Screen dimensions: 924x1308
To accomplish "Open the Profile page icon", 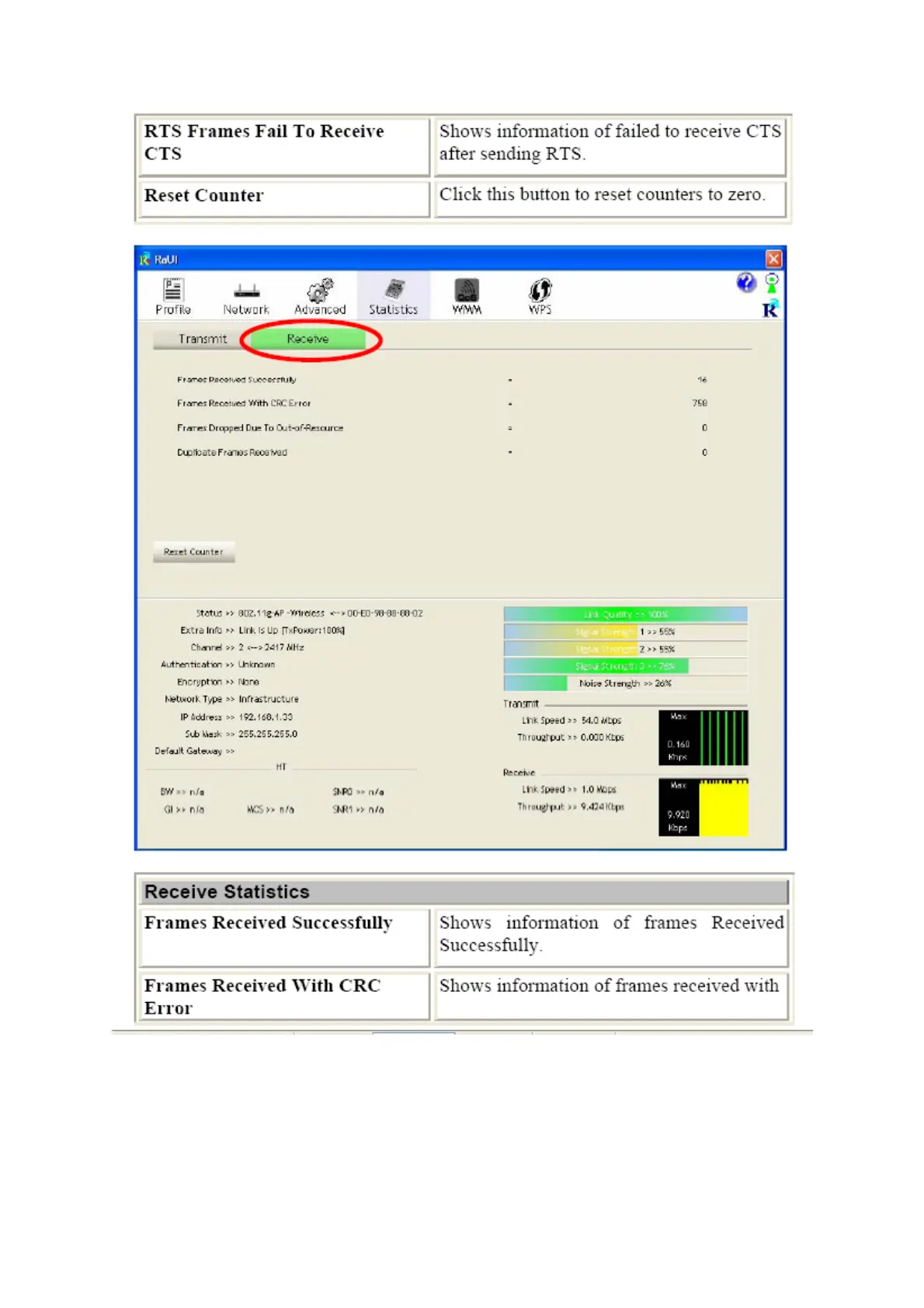I will 172,290.
